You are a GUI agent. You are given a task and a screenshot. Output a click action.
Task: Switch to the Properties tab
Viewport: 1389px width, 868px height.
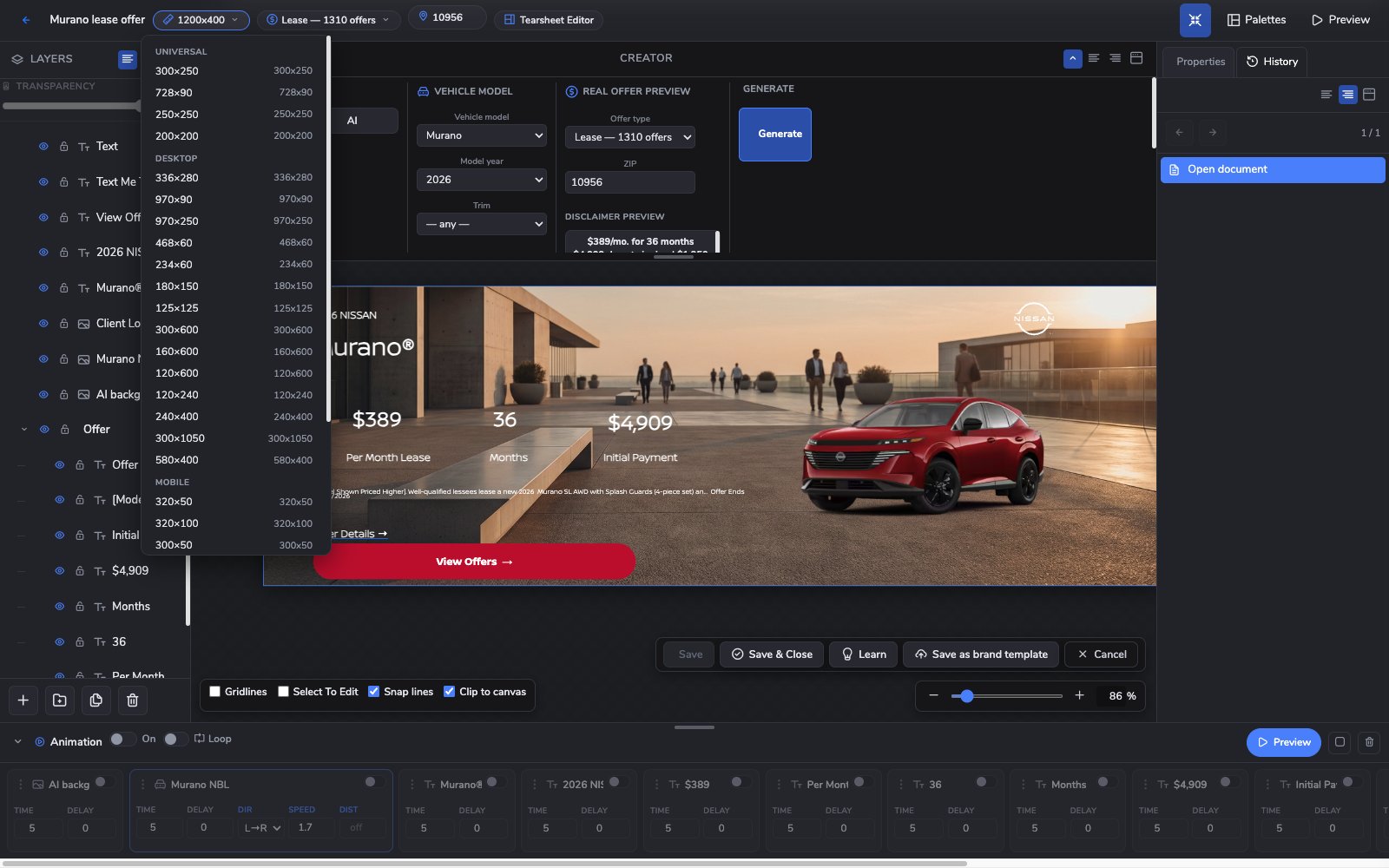pyautogui.click(x=1201, y=62)
